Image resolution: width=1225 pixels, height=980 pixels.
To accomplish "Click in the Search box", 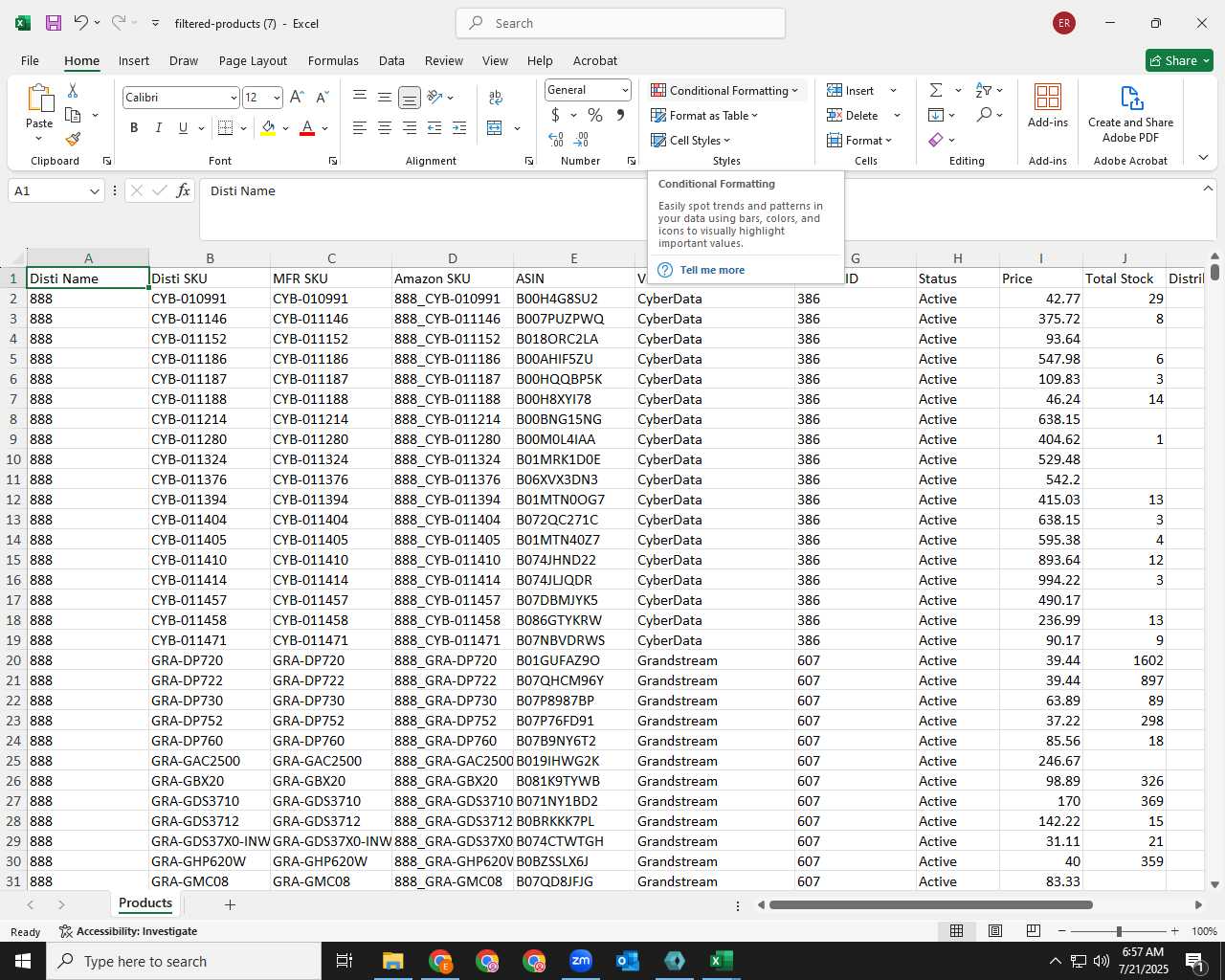I will 620,23.
